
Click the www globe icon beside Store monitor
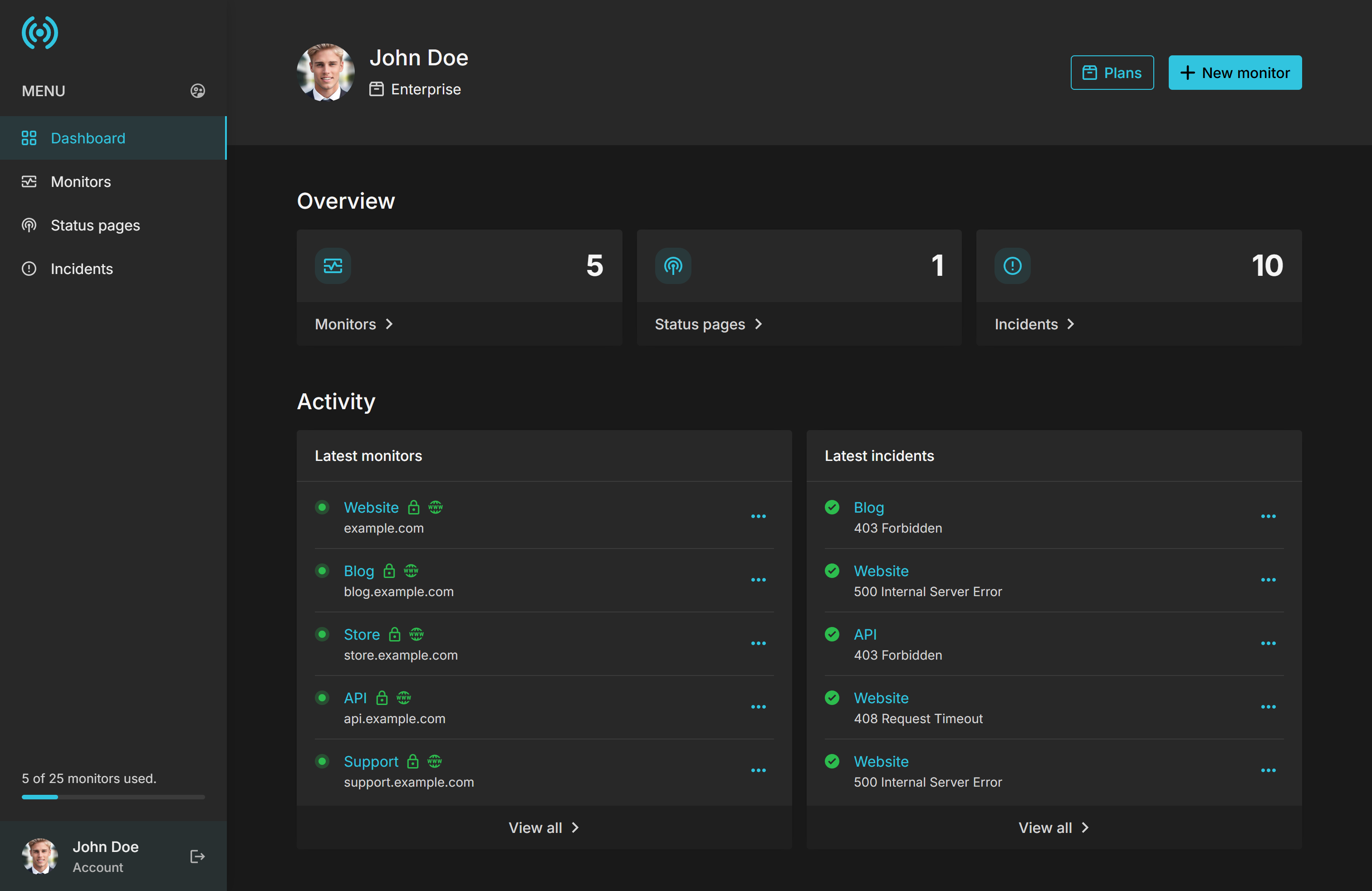(x=416, y=635)
